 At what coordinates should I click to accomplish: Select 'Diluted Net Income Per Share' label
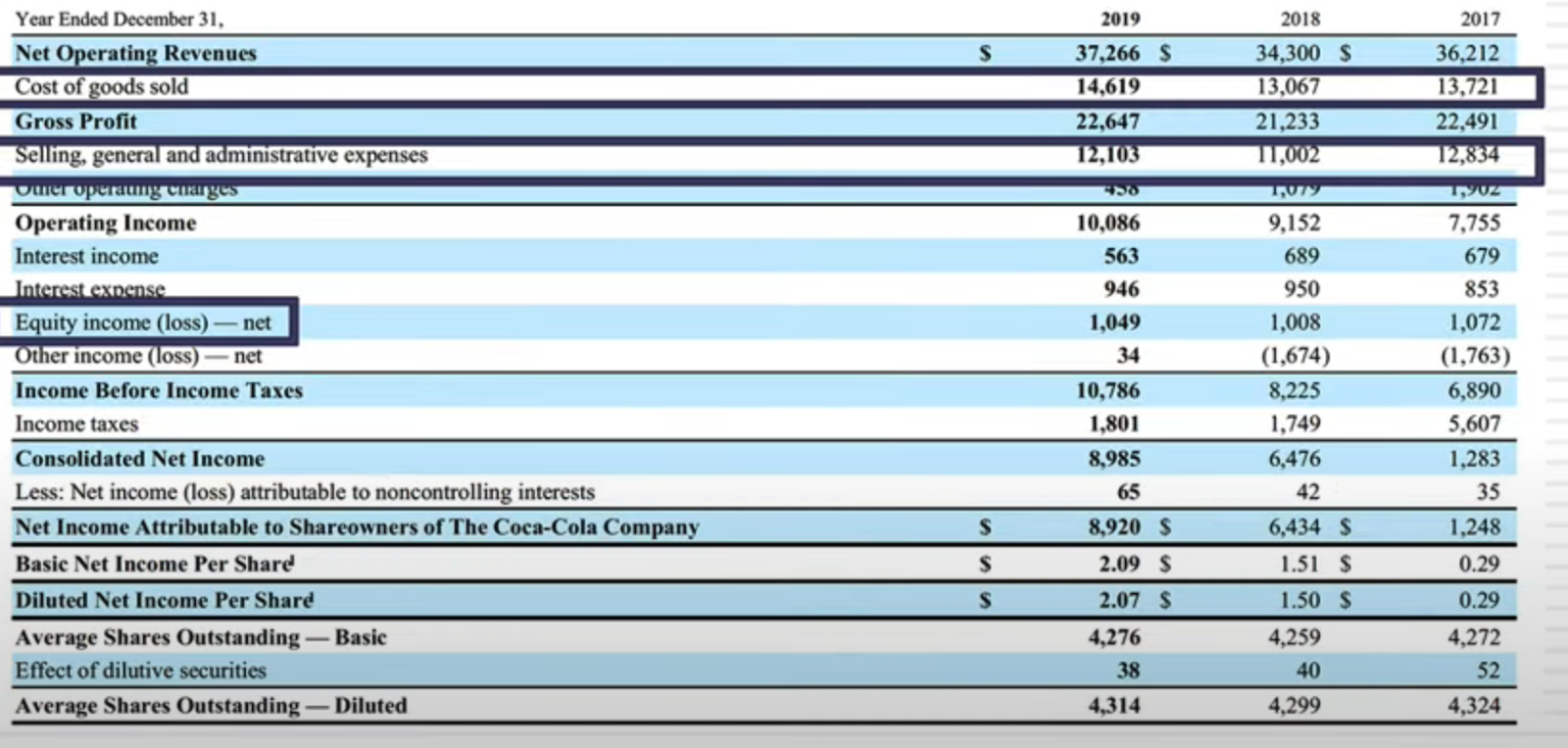(164, 600)
